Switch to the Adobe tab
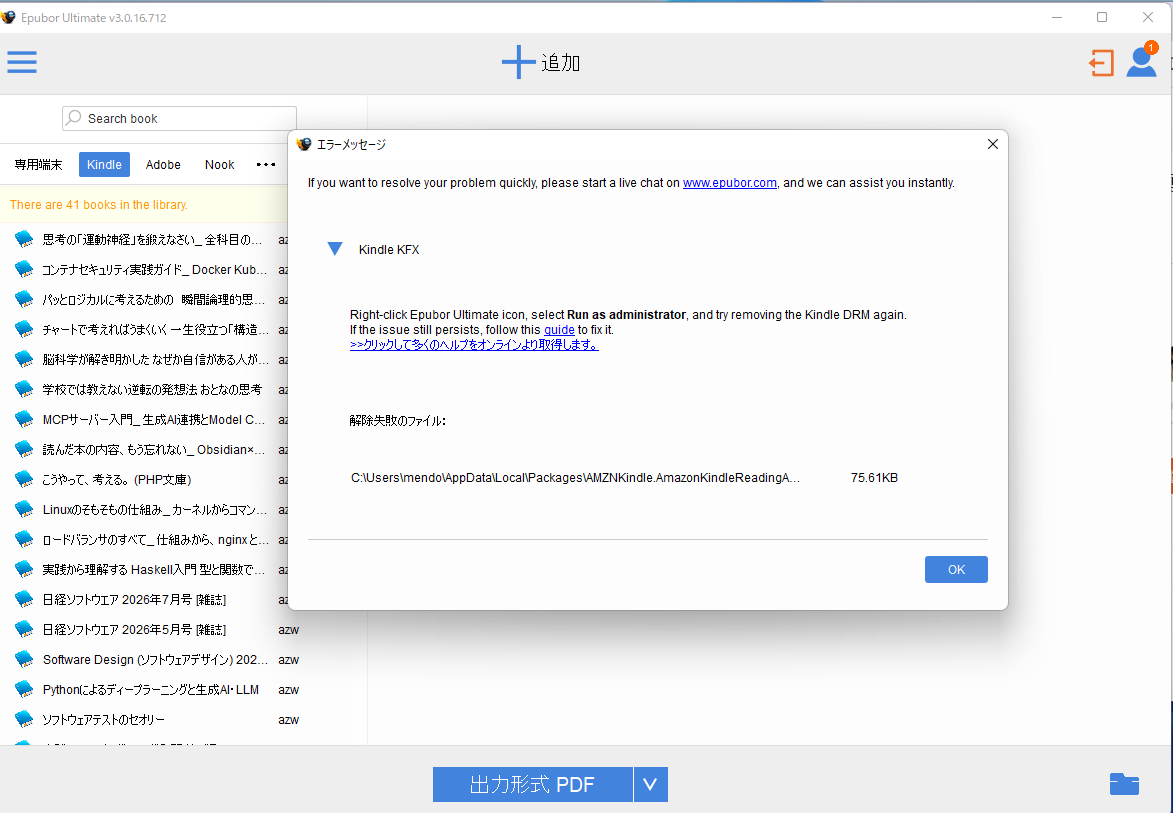Screen dimensions: 1173x813 click(163, 165)
